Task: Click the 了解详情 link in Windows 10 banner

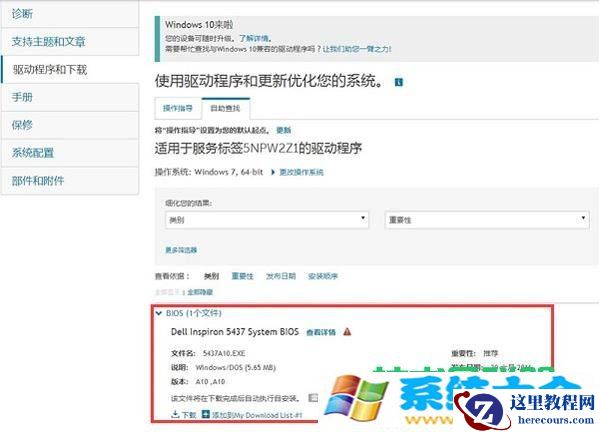Action: 254,38
